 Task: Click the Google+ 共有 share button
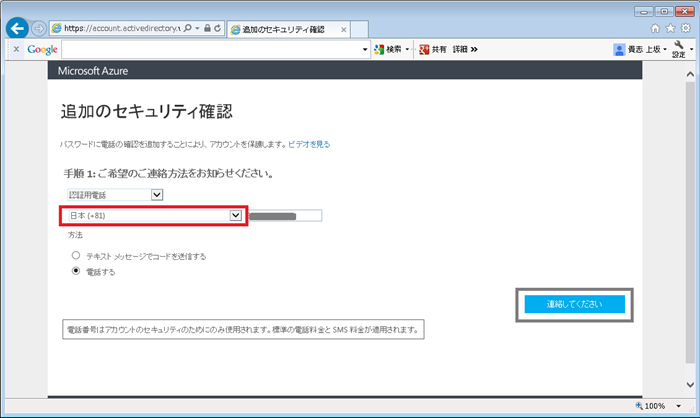tap(433, 49)
